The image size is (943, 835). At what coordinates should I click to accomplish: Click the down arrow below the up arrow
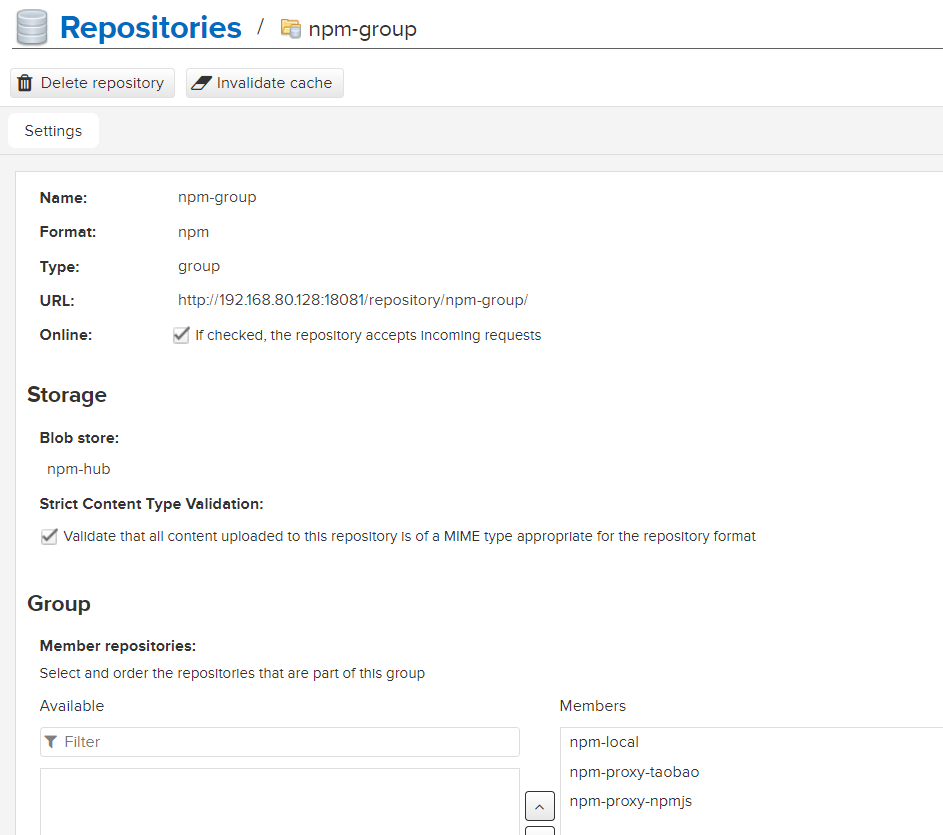(539, 831)
